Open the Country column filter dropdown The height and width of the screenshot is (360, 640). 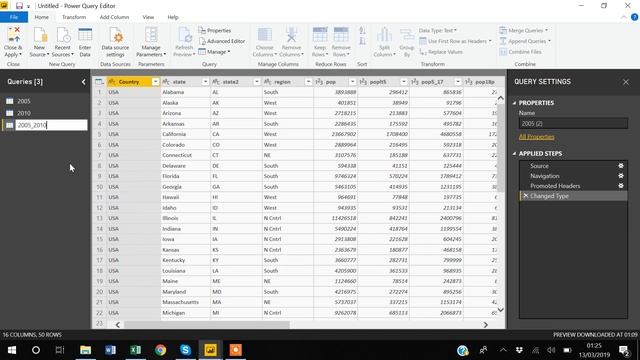(155, 82)
